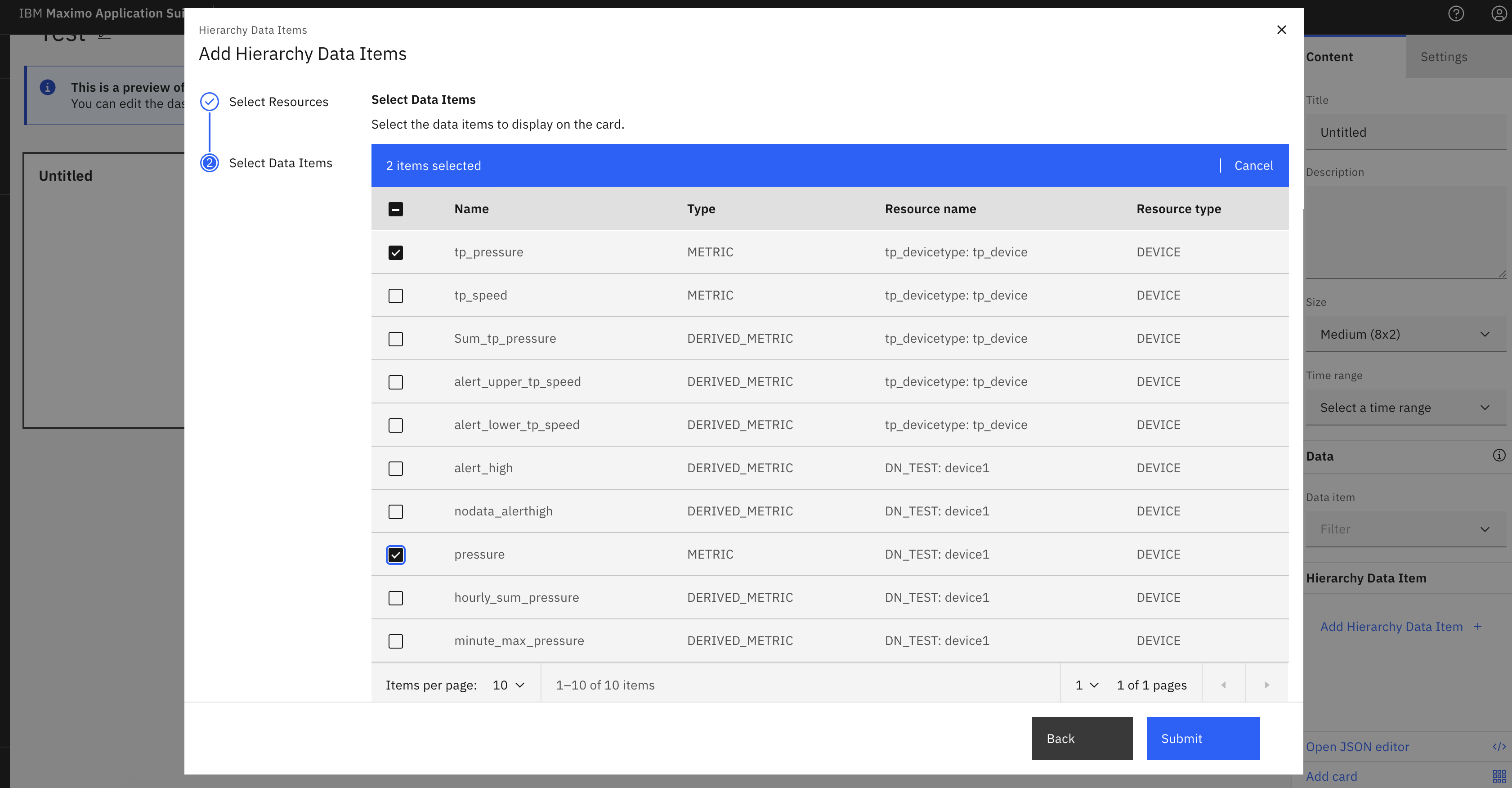Select the Select Data Items step label
This screenshot has height=788, width=1512.
click(281, 163)
